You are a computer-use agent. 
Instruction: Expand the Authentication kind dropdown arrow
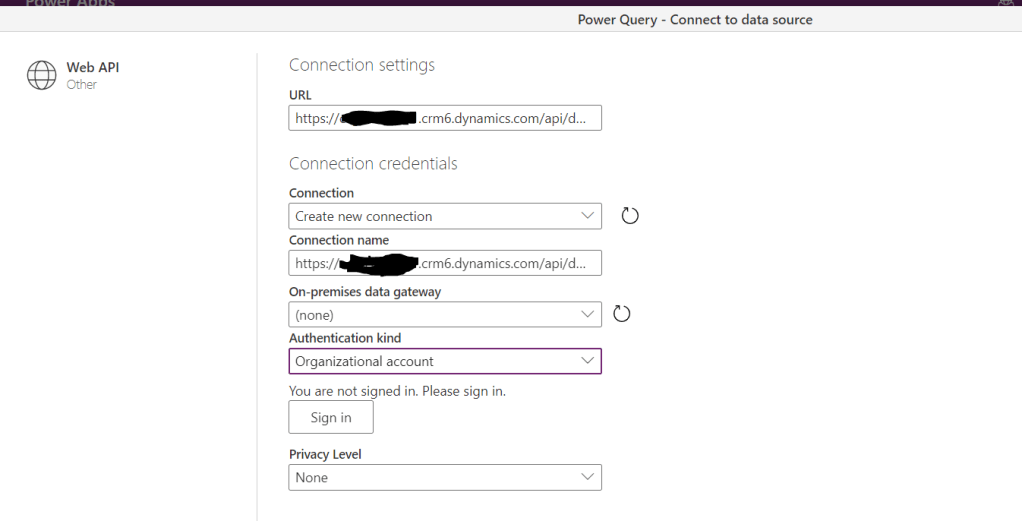click(x=587, y=361)
